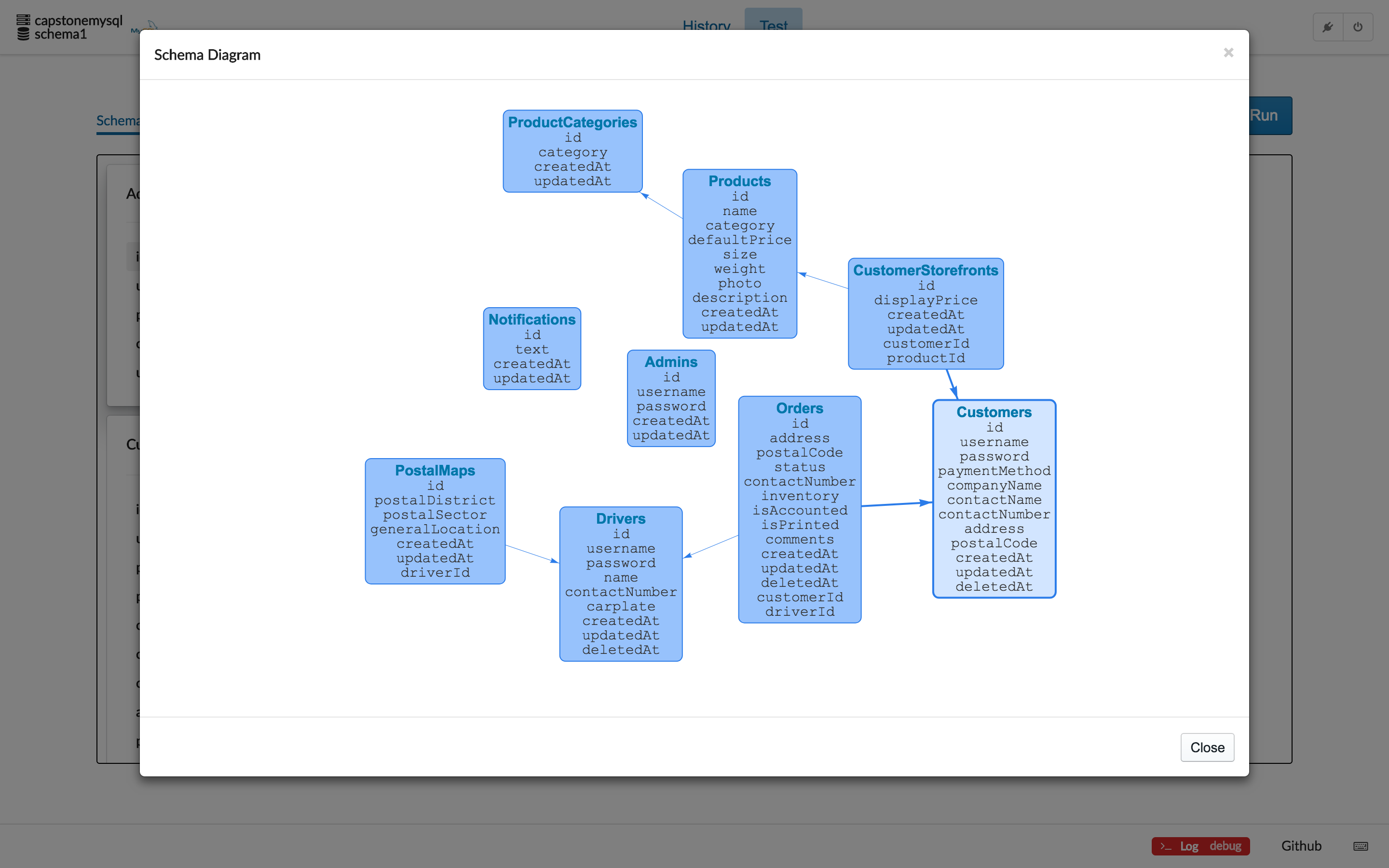Image resolution: width=1389 pixels, height=868 pixels.
Task: Select the PostalMaps table node
Action: [x=435, y=521]
